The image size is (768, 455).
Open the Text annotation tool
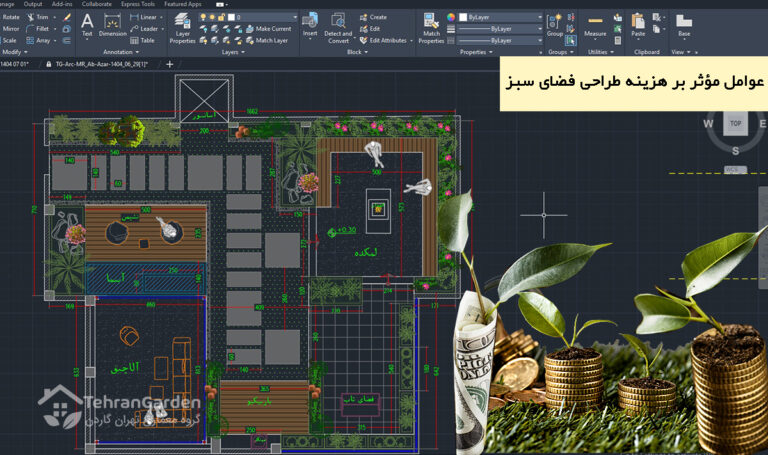click(87, 25)
